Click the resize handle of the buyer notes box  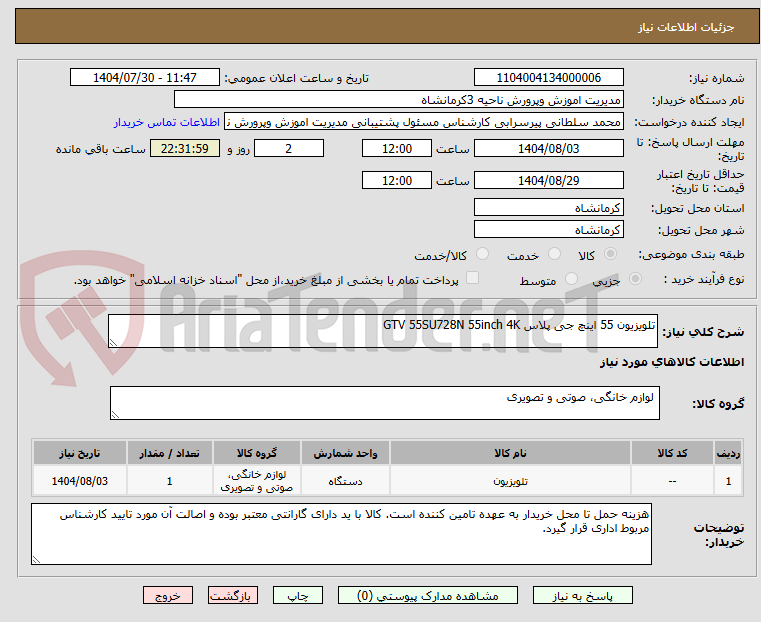tap(36, 559)
